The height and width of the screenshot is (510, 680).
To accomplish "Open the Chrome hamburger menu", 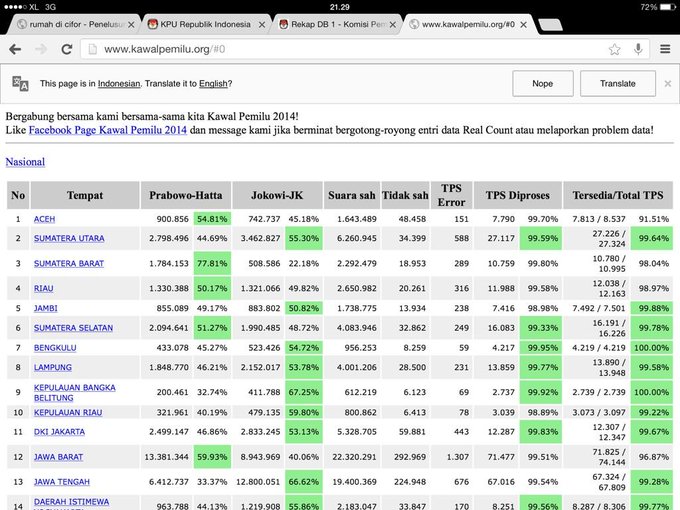I will coord(665,49).
